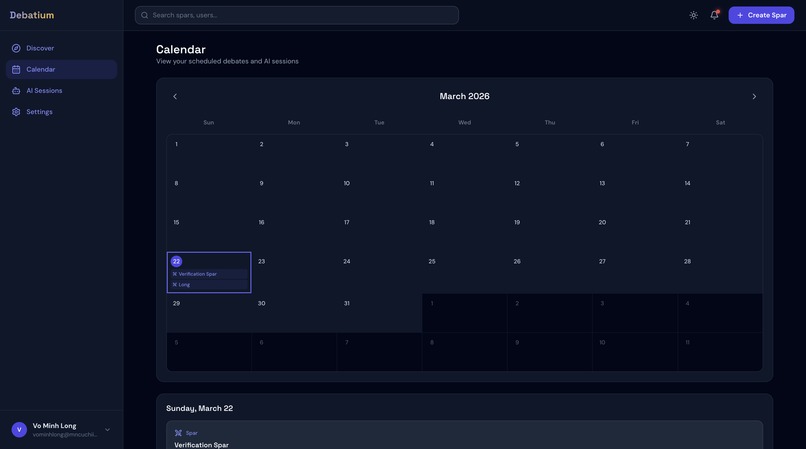Click the search spars input field
806x449 pixels.
[297, 15]
